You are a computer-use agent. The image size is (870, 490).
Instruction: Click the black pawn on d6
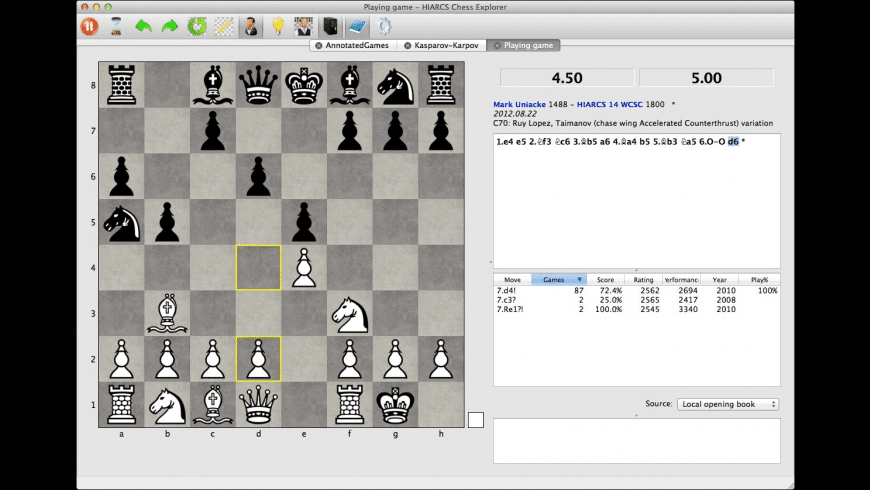(x=258, y=176)
